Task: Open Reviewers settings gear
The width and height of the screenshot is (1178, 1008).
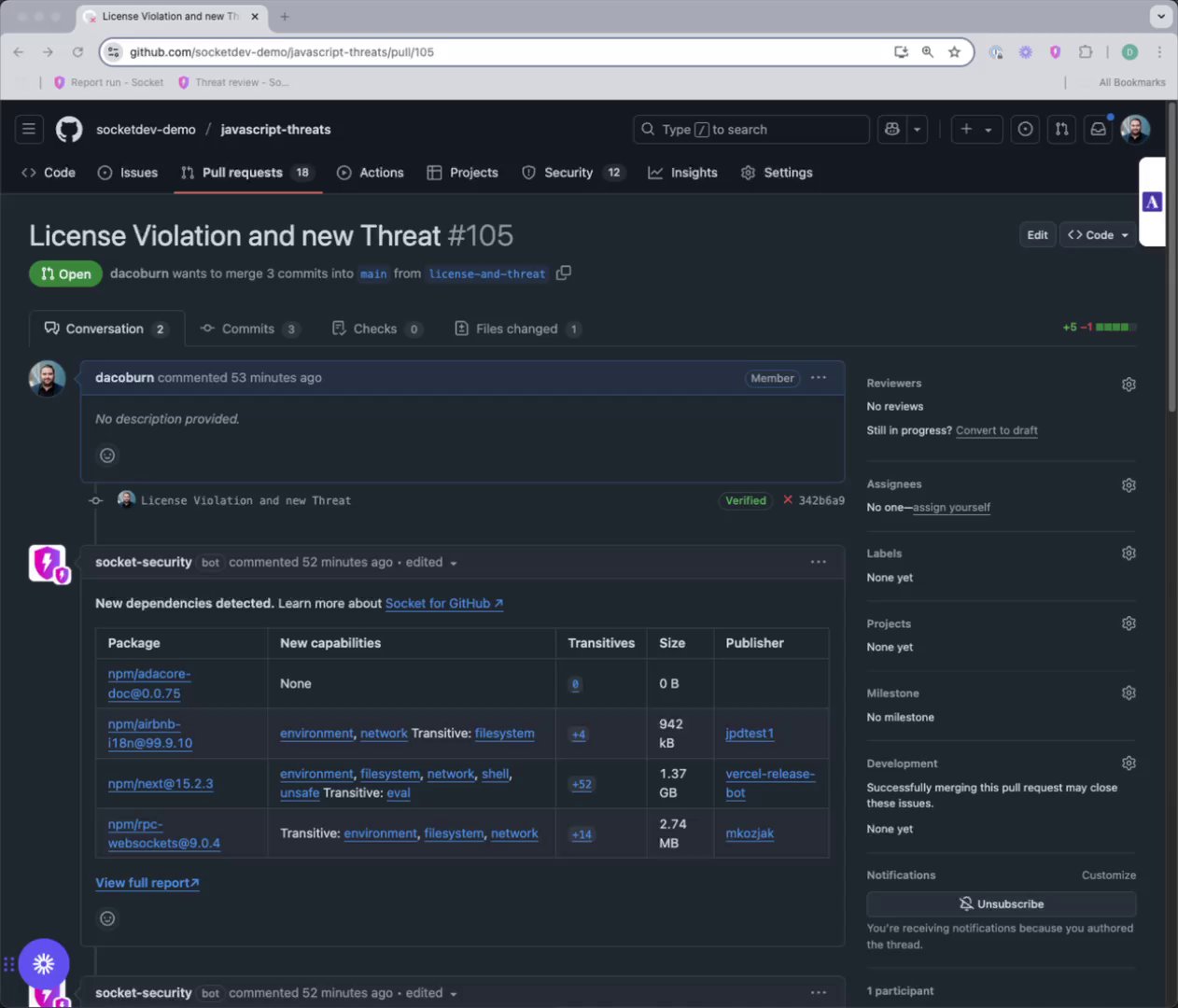Action: 1129,384
